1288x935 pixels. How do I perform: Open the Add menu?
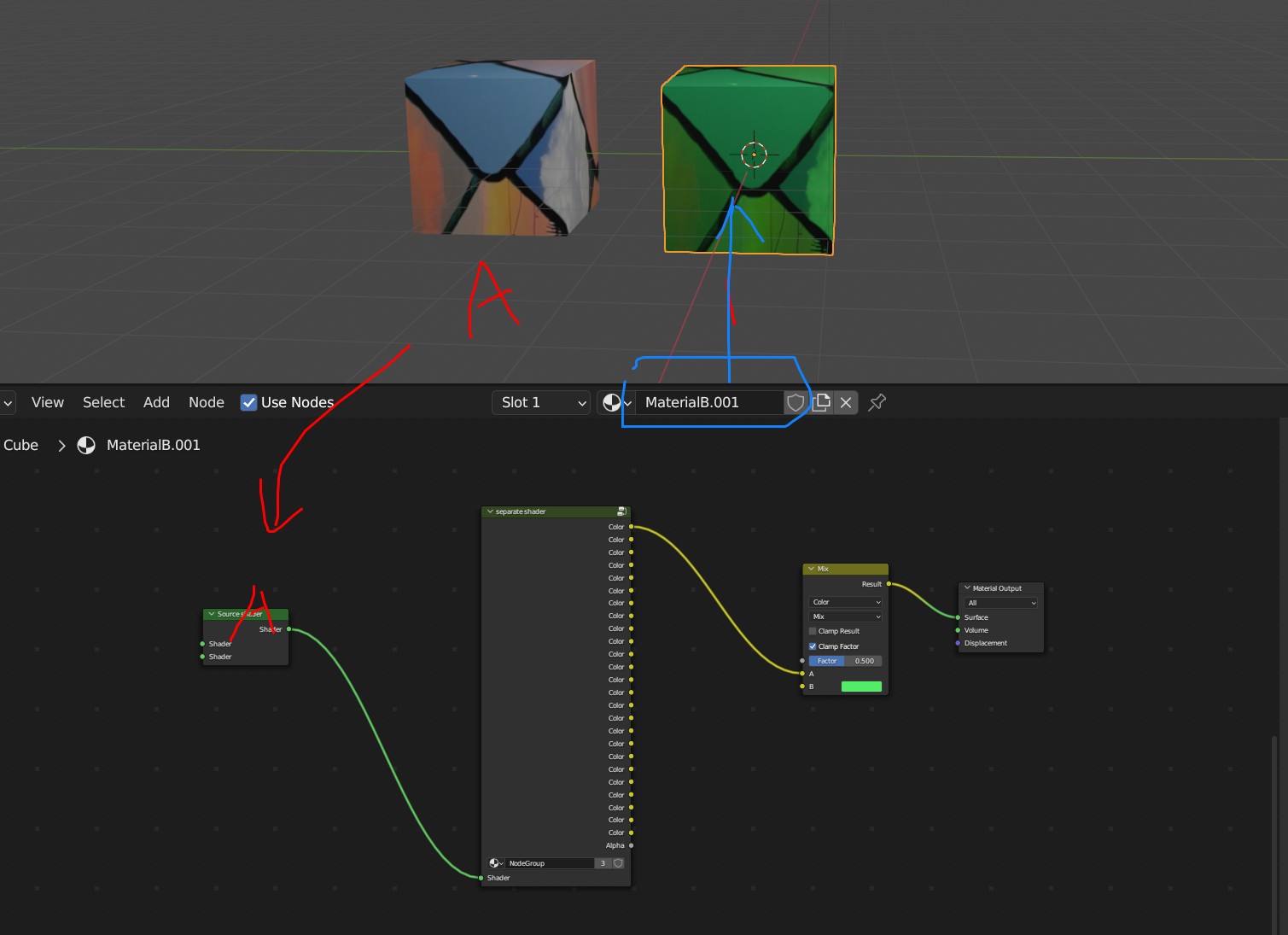[x=156, y=402]
